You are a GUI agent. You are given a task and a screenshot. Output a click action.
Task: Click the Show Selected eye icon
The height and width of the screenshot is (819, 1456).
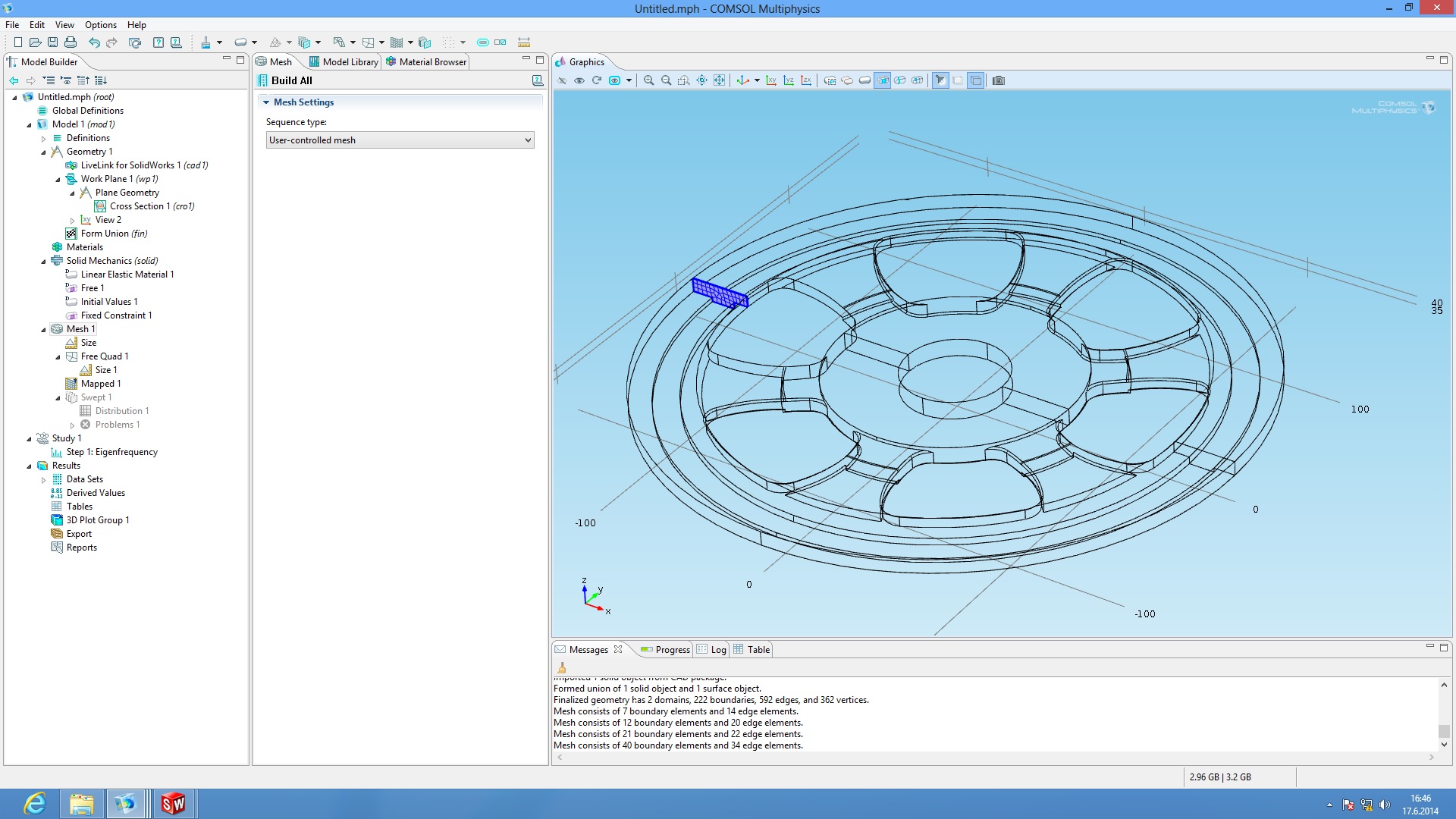(x=579, y=80)
